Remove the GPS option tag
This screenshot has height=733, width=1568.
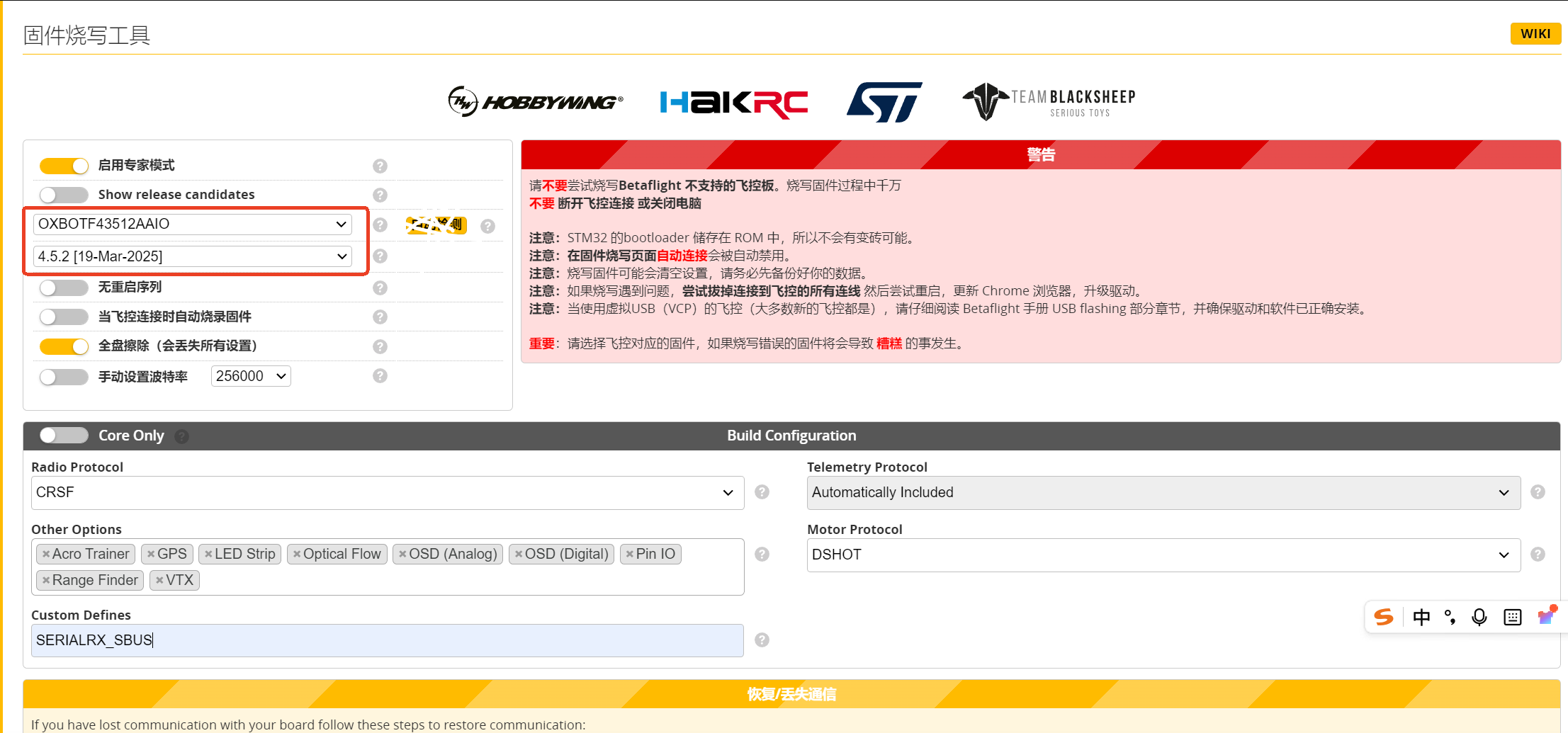click(x=151, y=554)
